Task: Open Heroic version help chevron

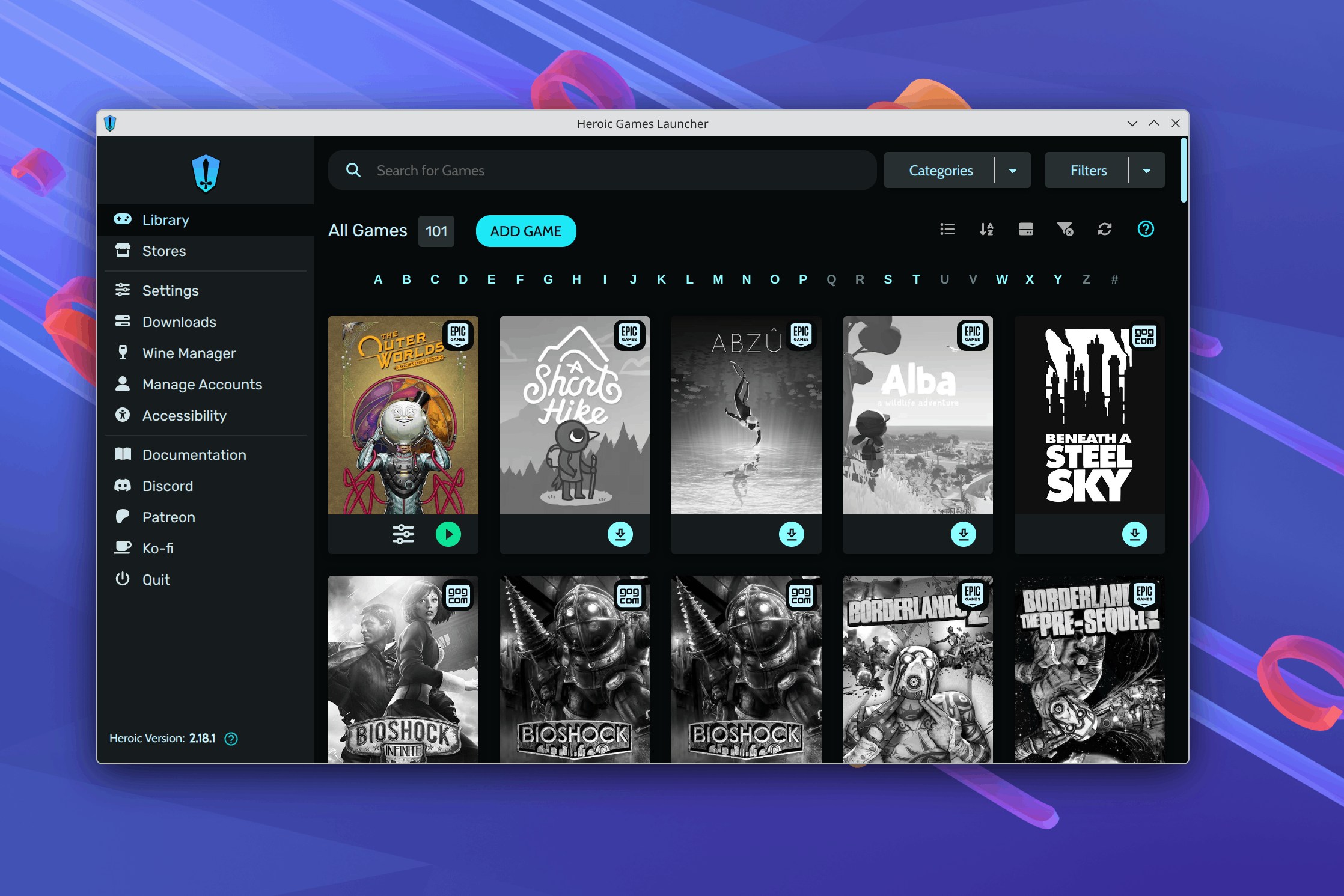Action: tap(231, 739)
